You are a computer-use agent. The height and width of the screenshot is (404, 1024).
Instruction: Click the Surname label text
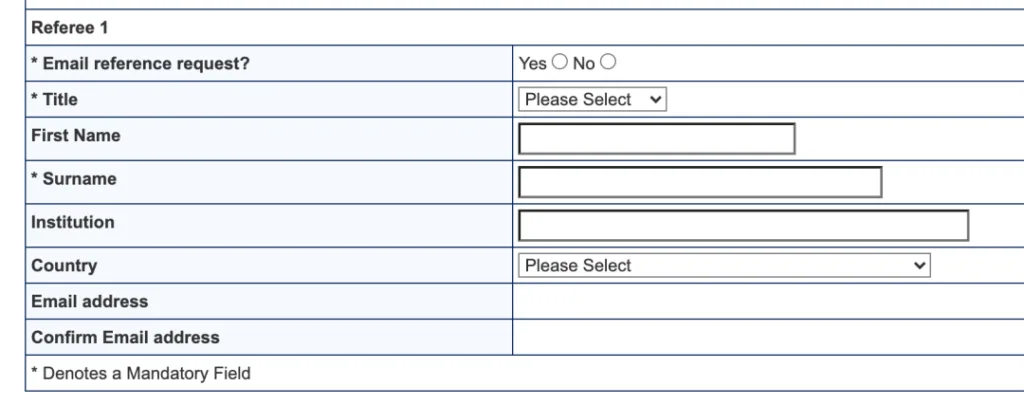pyautogui.click(x=73, y=179)
